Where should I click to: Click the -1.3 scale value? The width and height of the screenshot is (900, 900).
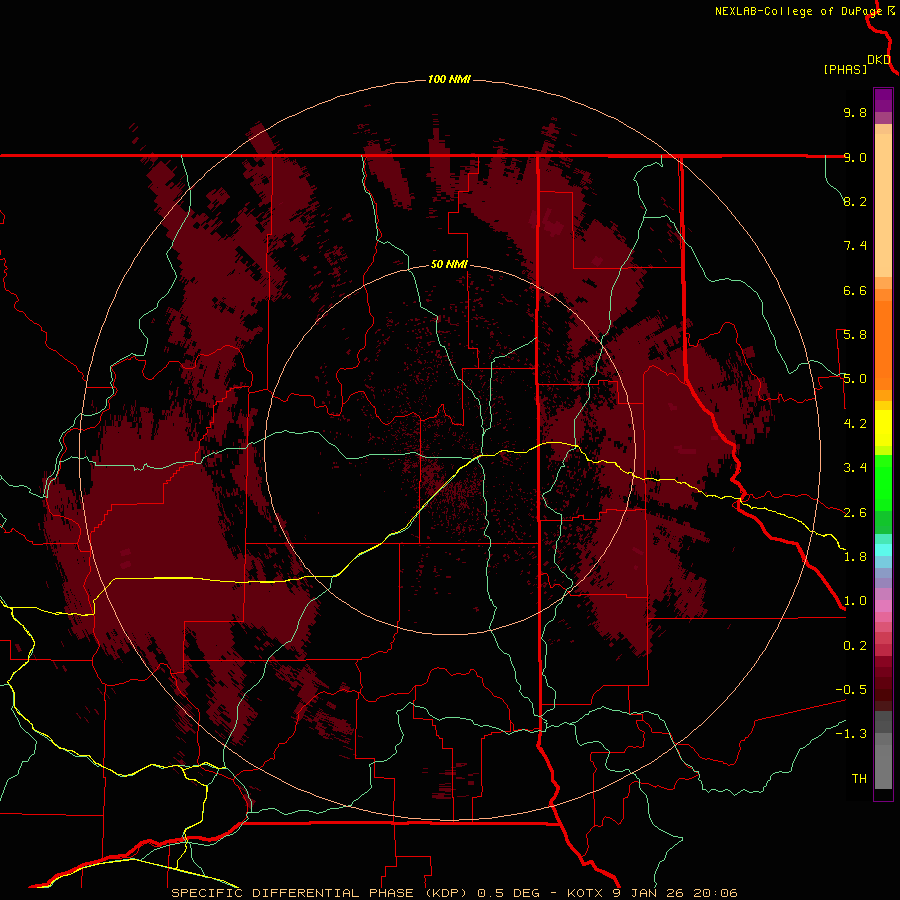tap(851, 734)
